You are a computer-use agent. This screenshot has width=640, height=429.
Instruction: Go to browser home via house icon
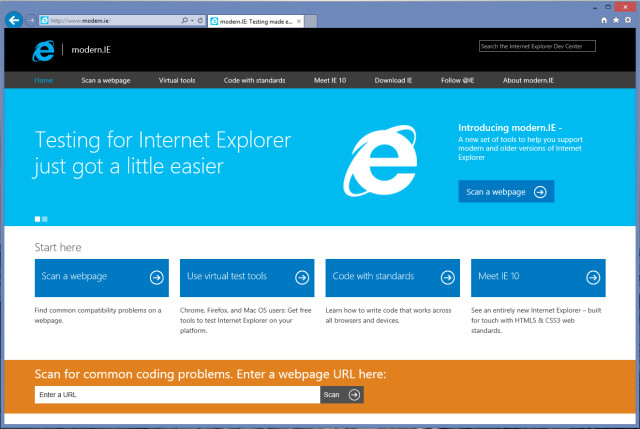pyautogui.click(x=604, y=20)
